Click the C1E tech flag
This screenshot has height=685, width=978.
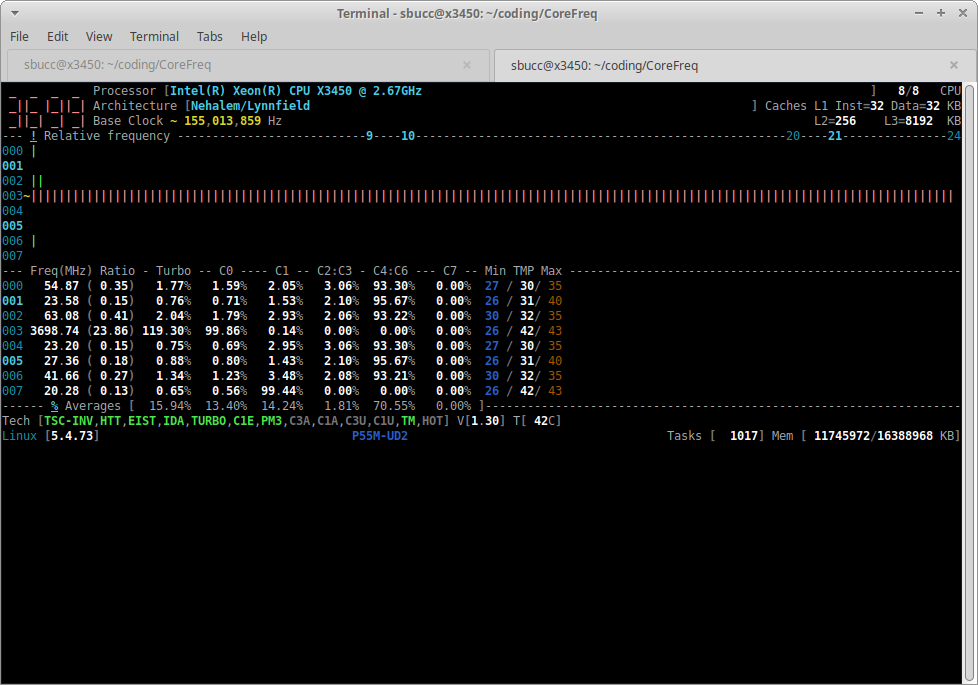tap(244, 420)
